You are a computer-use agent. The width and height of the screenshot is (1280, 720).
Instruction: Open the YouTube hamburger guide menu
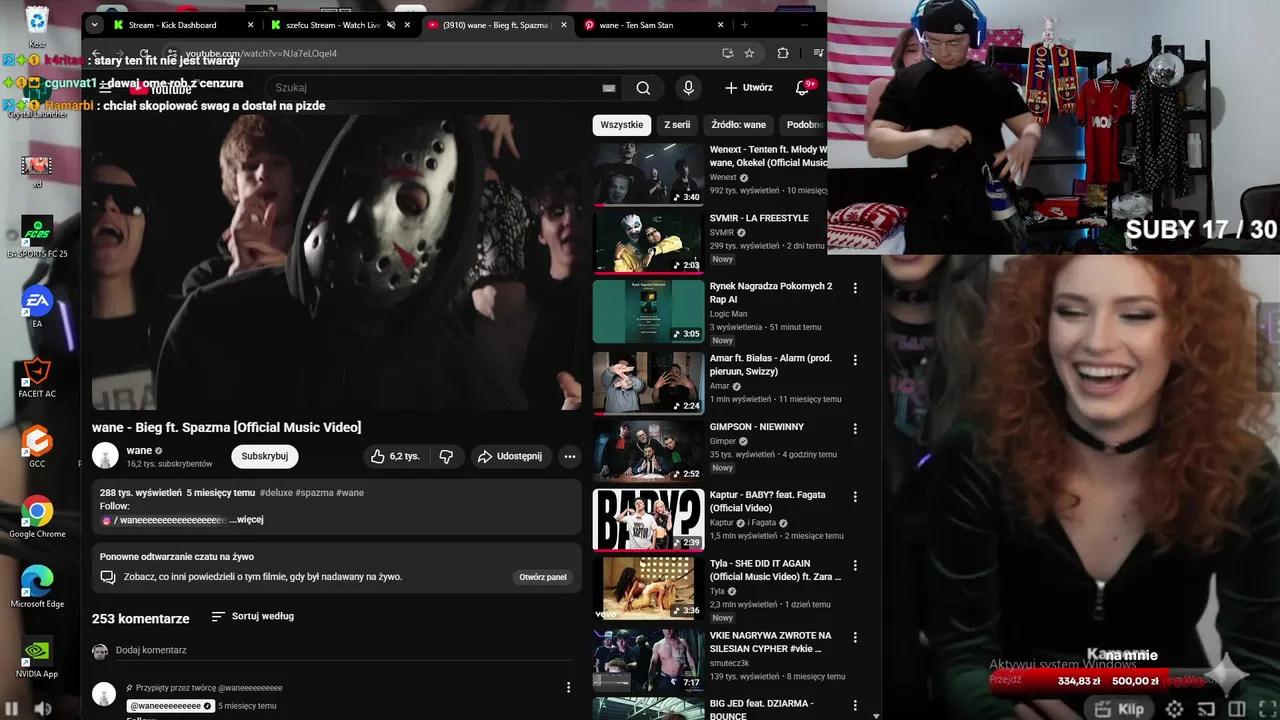105,88
